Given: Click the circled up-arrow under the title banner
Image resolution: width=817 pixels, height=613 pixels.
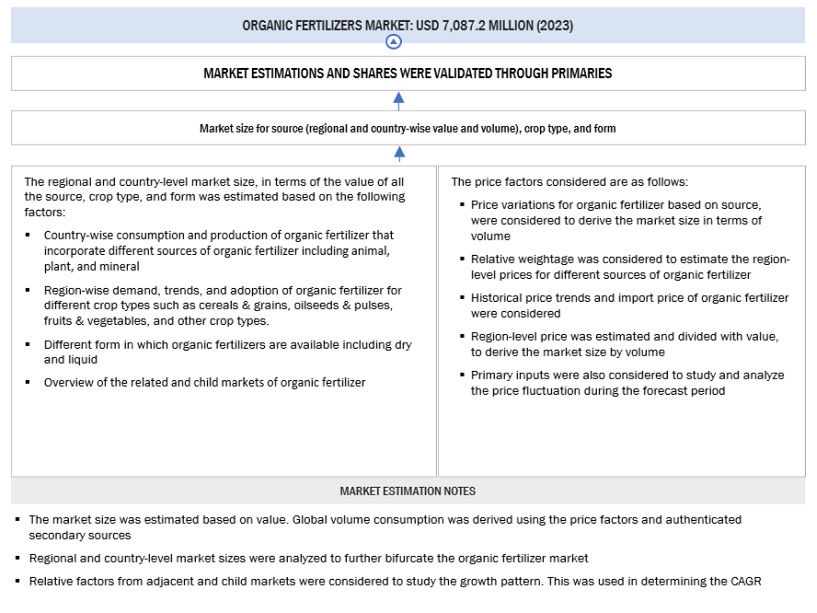Looking at the screenshot, I should click(394, 42).
